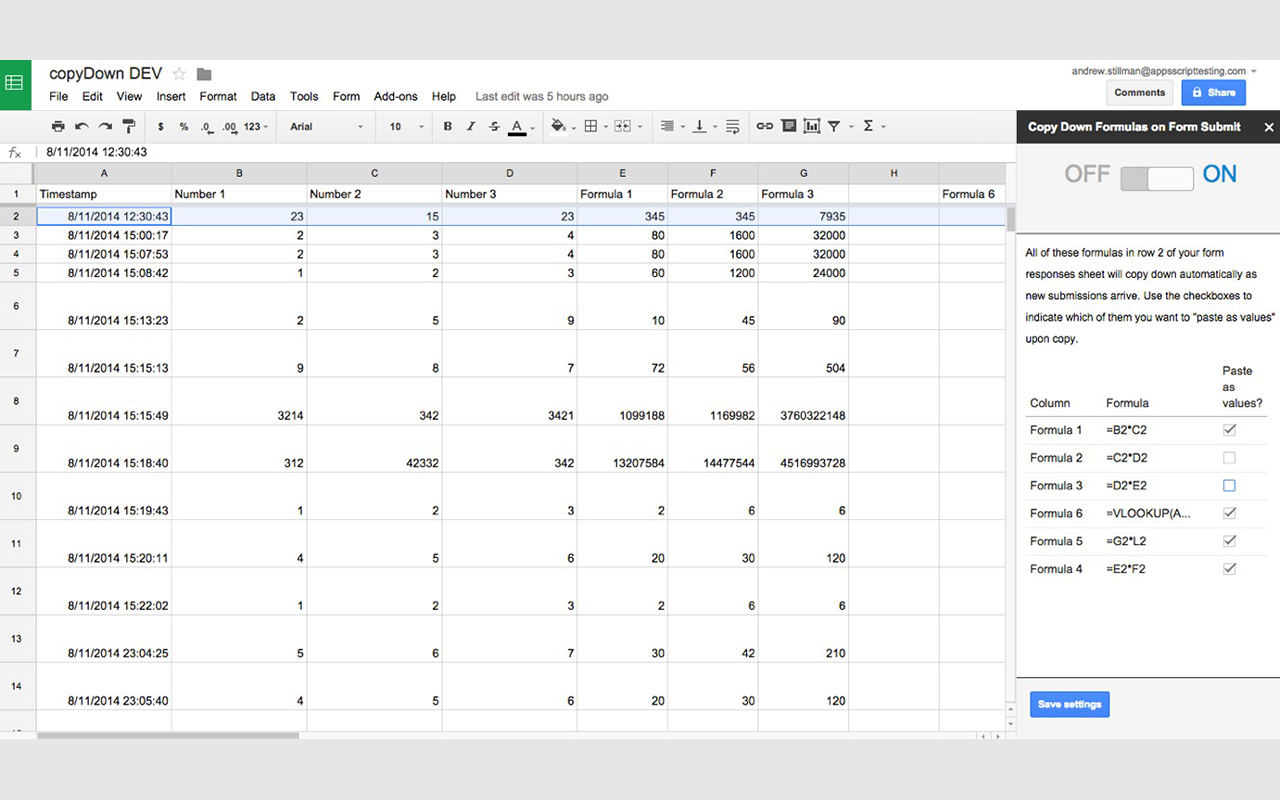This screenshot has height=800, width=1280.
Task: Select column B header
Action: click(x=239, y=173)
